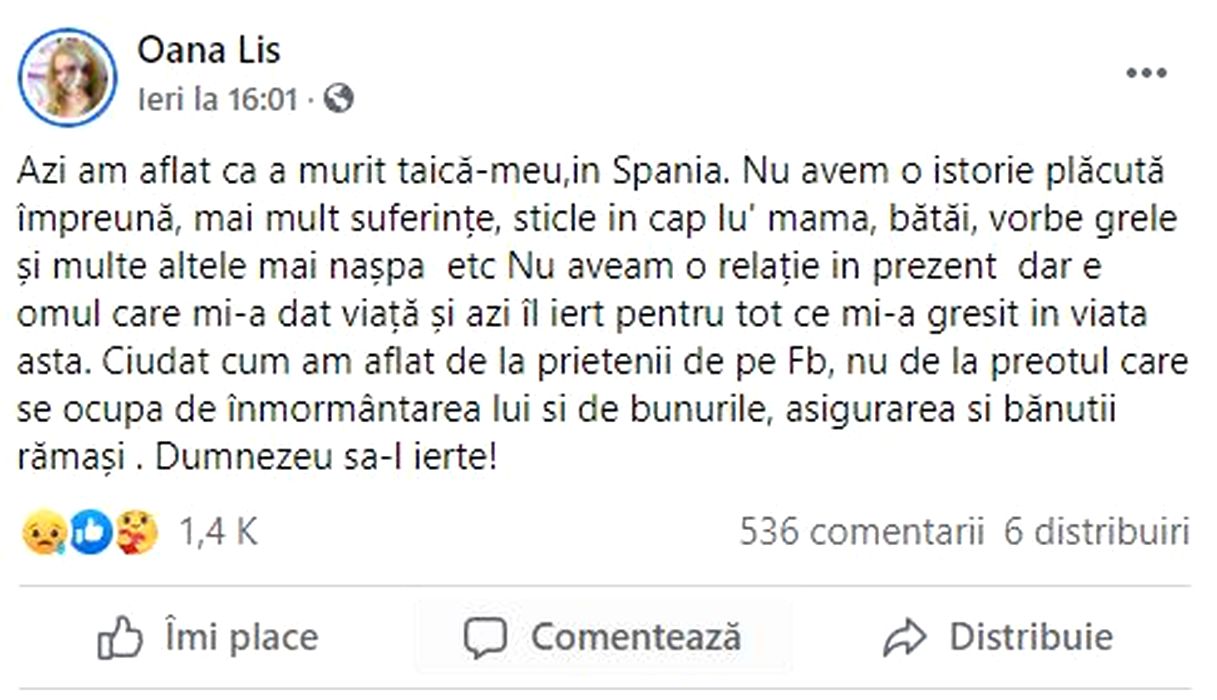Click Oana Lis profile picture

click(x=69, y=77)
